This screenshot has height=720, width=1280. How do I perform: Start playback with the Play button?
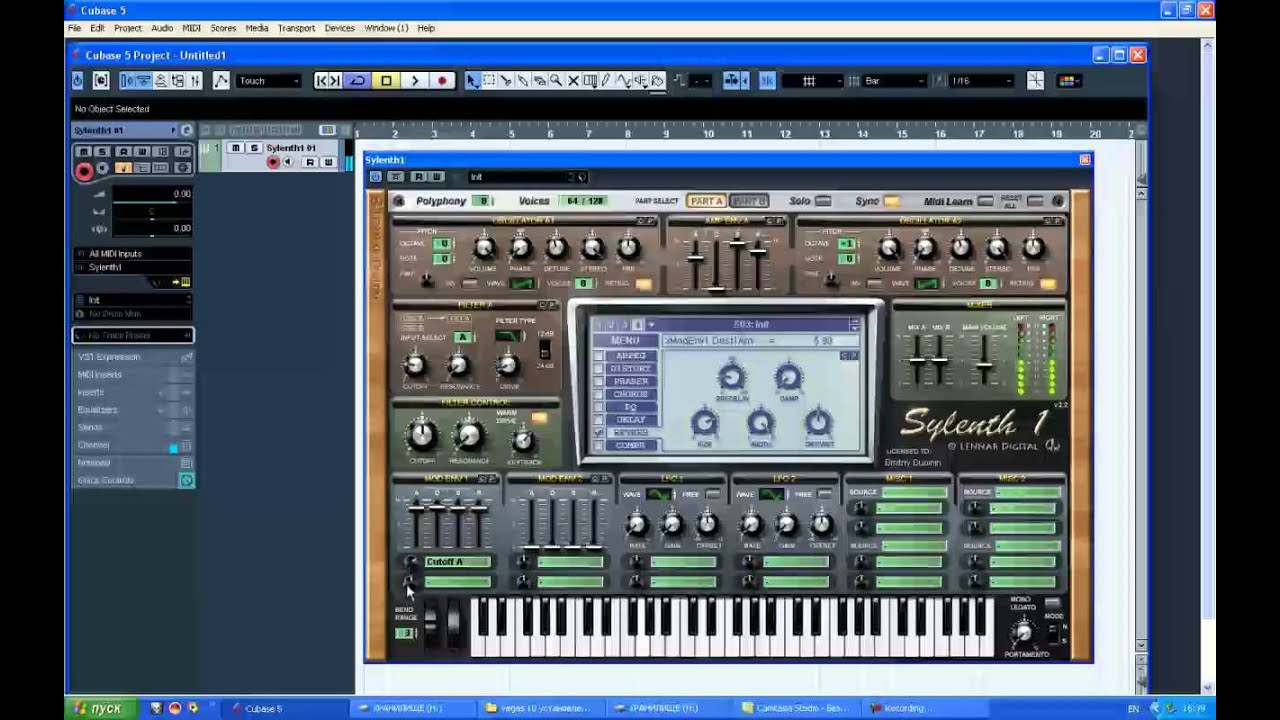click(x=414, y=81)
